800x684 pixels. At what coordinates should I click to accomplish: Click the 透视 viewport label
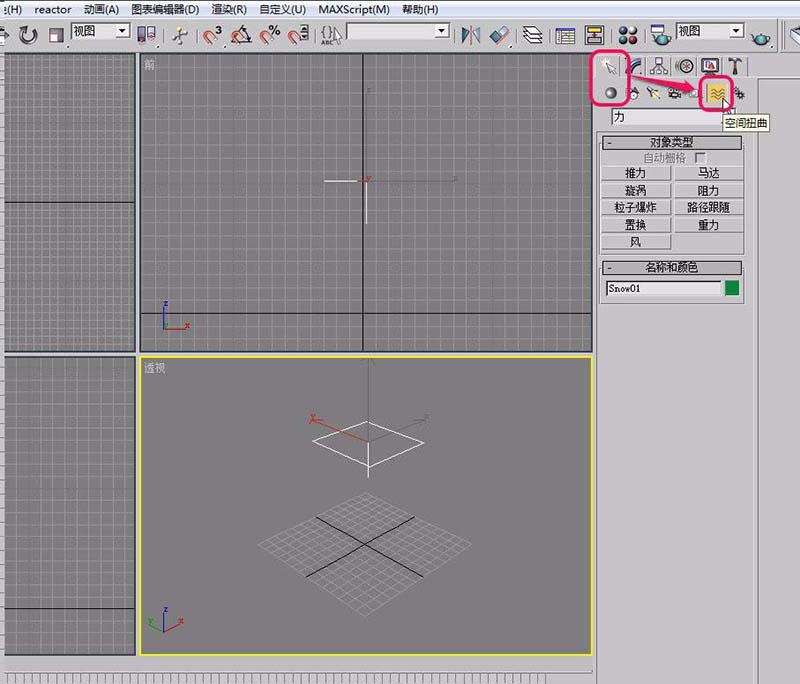click(x=154, y=368)
